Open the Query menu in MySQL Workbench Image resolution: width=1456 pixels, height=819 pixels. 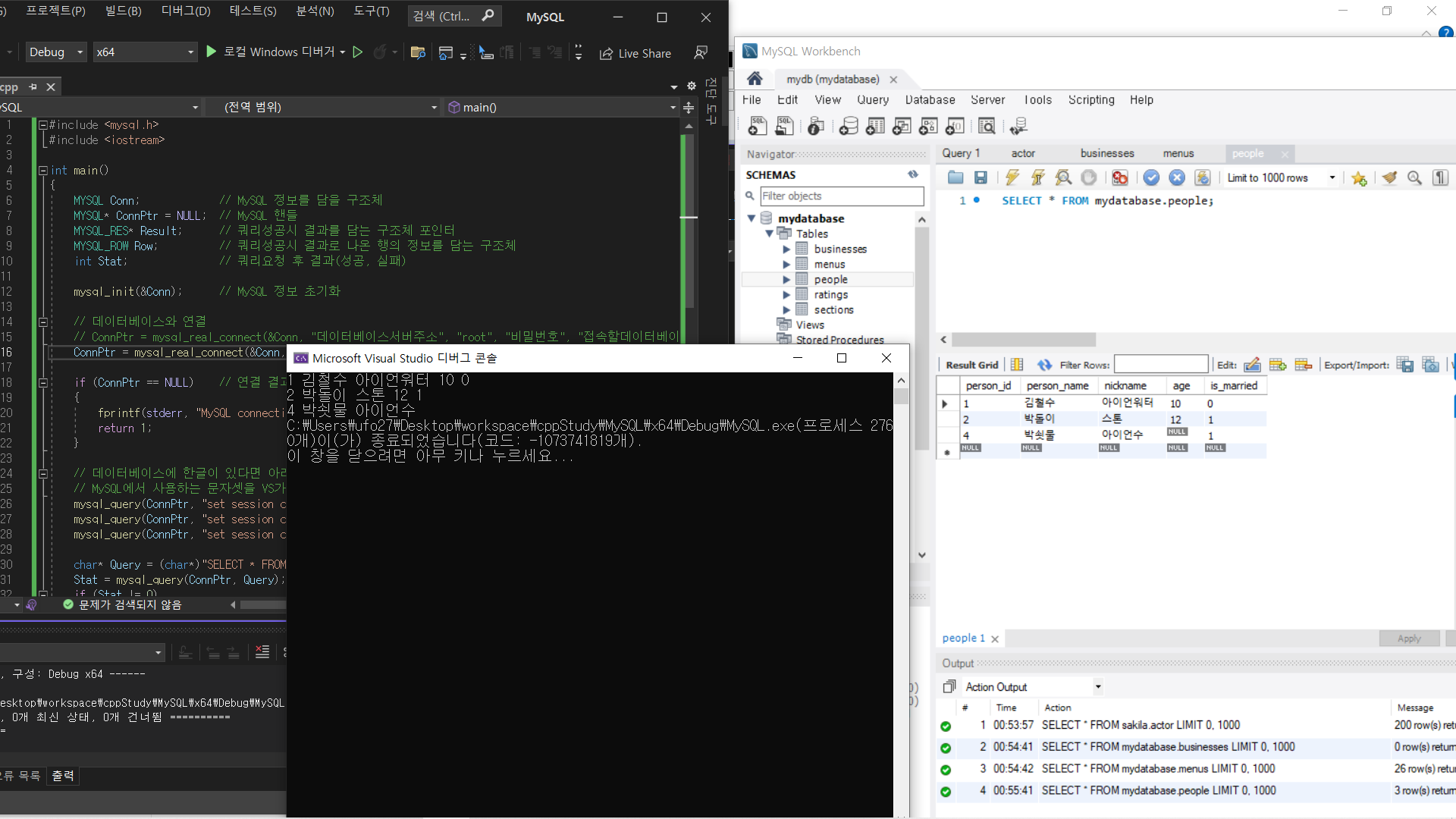tap(873, 100)
